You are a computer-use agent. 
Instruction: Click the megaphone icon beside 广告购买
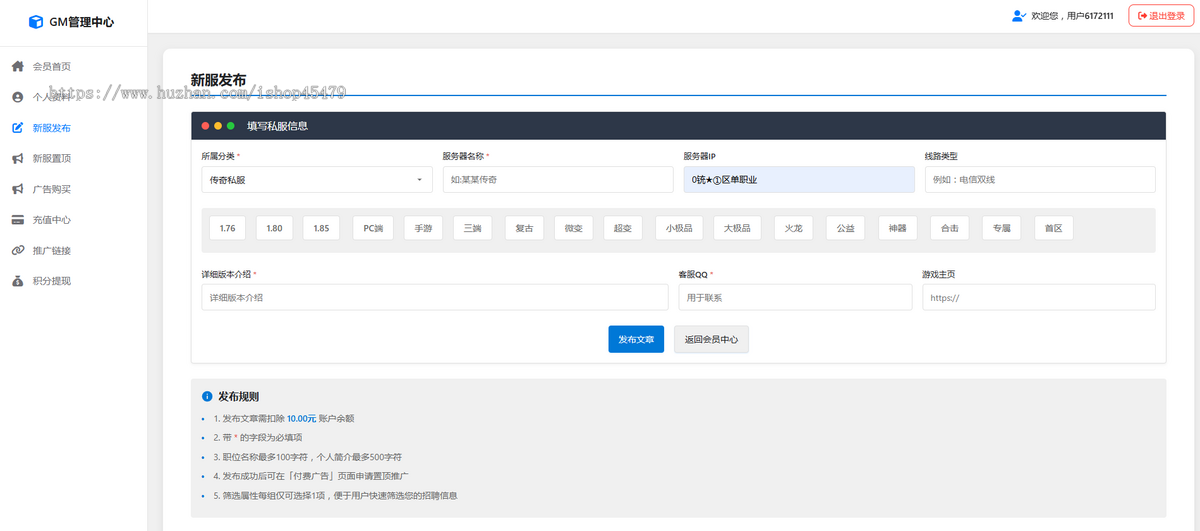(x=17, y=189)
